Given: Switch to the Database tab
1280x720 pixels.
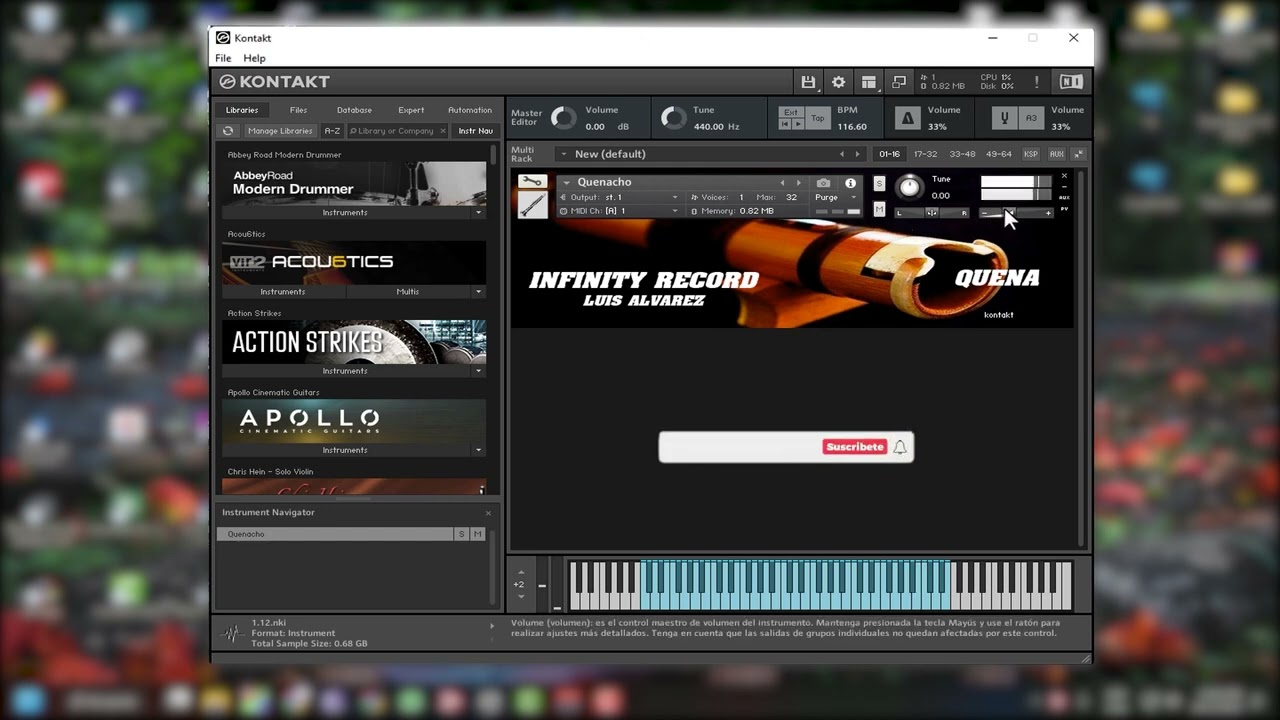Looking at the screenshot, I should (x=354, y=110).
